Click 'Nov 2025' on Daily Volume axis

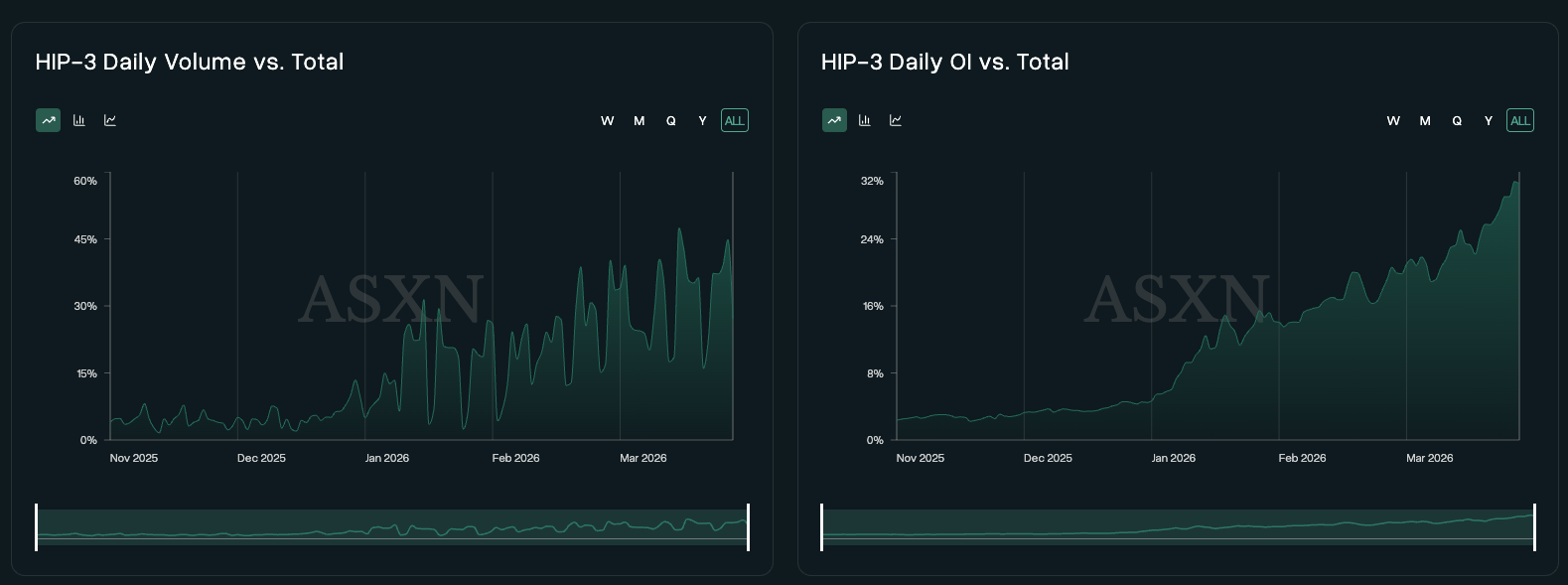[134, 458]
